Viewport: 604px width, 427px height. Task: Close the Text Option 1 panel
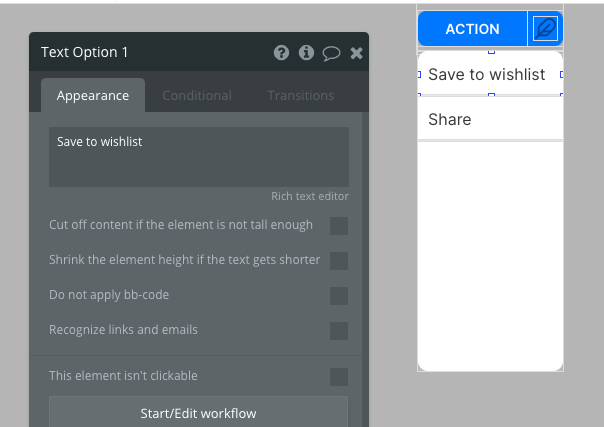356,53
